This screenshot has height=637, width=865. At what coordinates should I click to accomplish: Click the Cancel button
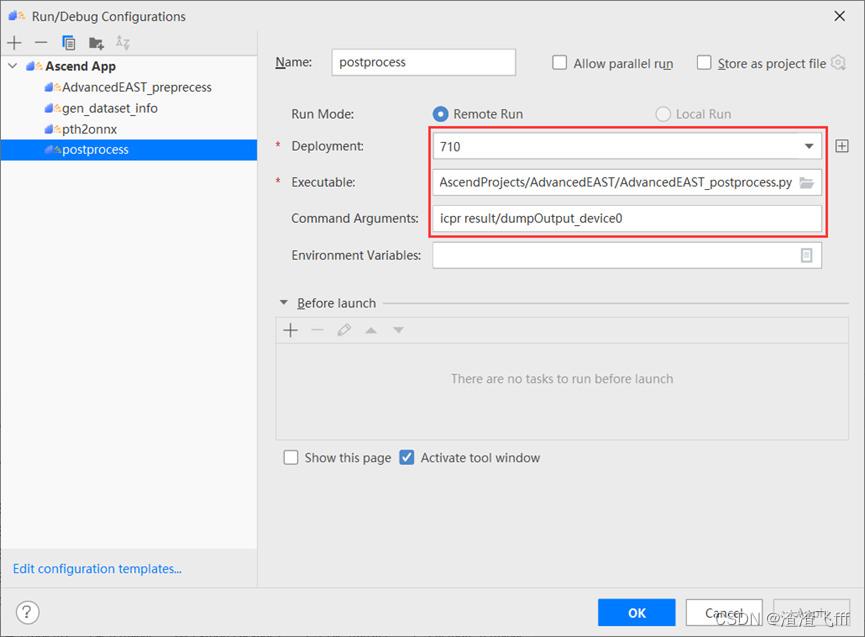[x=724, y=613]
